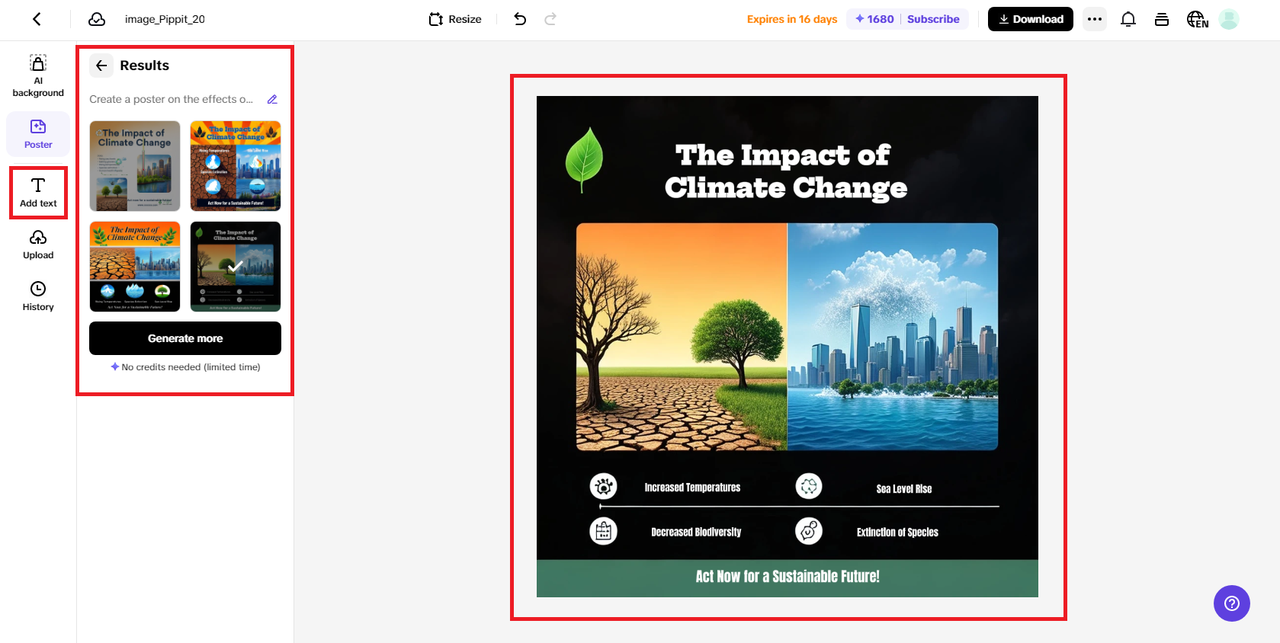Image resolution: width=1280 pixels, height=643 pixels.
Task: Open the Resize canvas options
Action: [454, 18]
